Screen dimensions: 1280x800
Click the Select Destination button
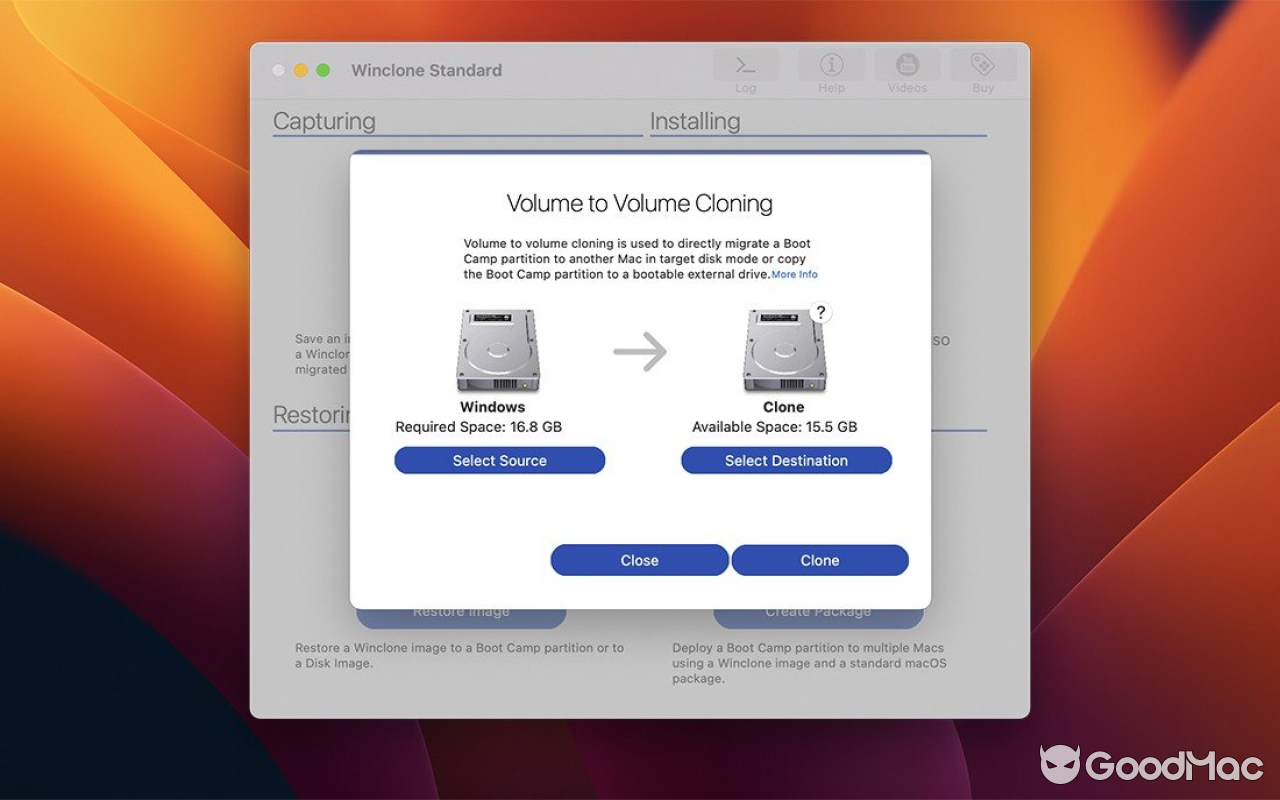click(786, 460)
